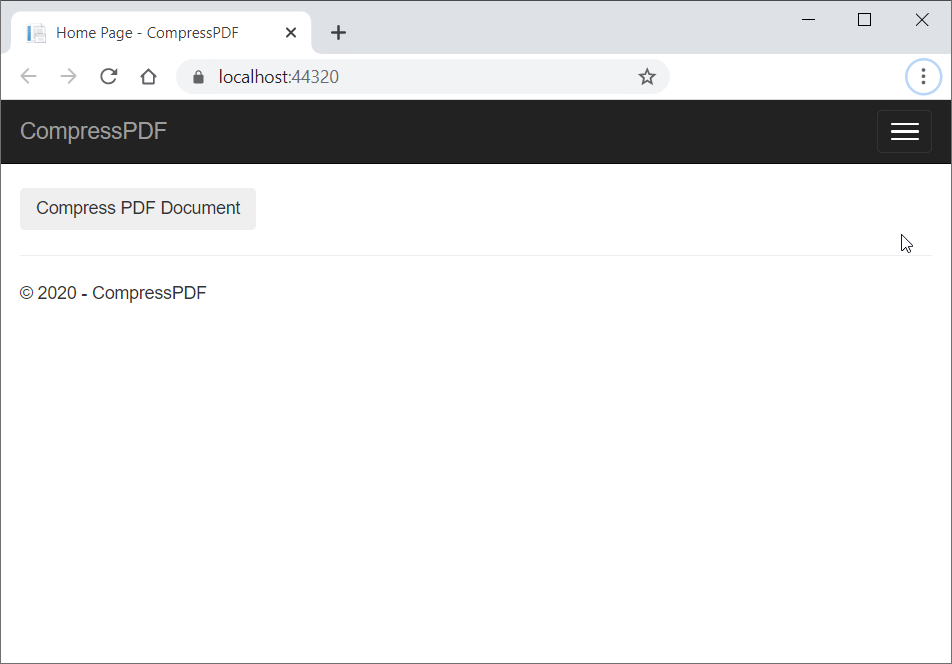The height and width of the screenshot is (664, 952).
Task: Click the browser back arrow
Action: pos(29,77)
